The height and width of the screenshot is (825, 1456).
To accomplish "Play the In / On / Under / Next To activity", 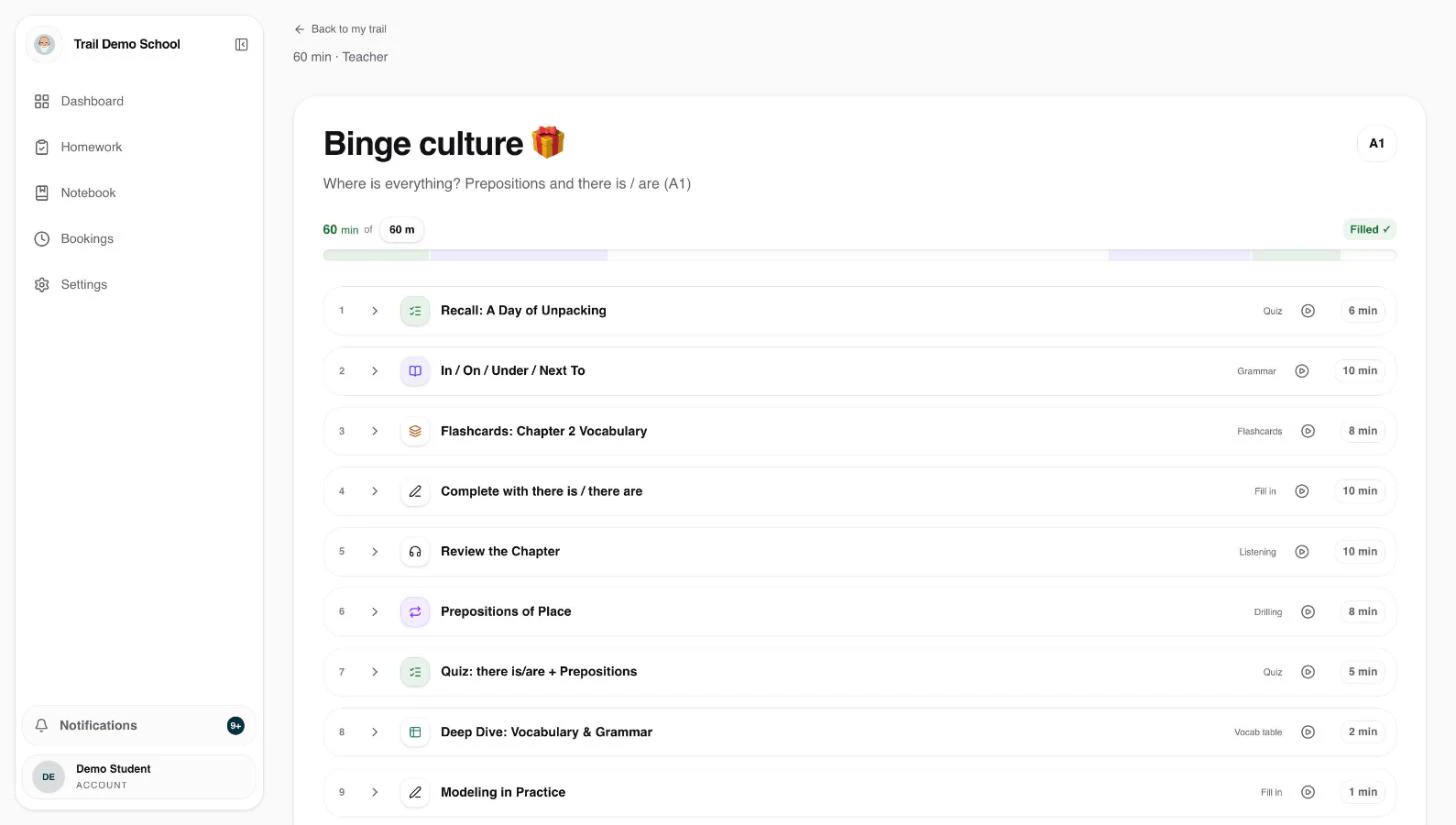I will pyautogui.click(x=1302, y=371).
